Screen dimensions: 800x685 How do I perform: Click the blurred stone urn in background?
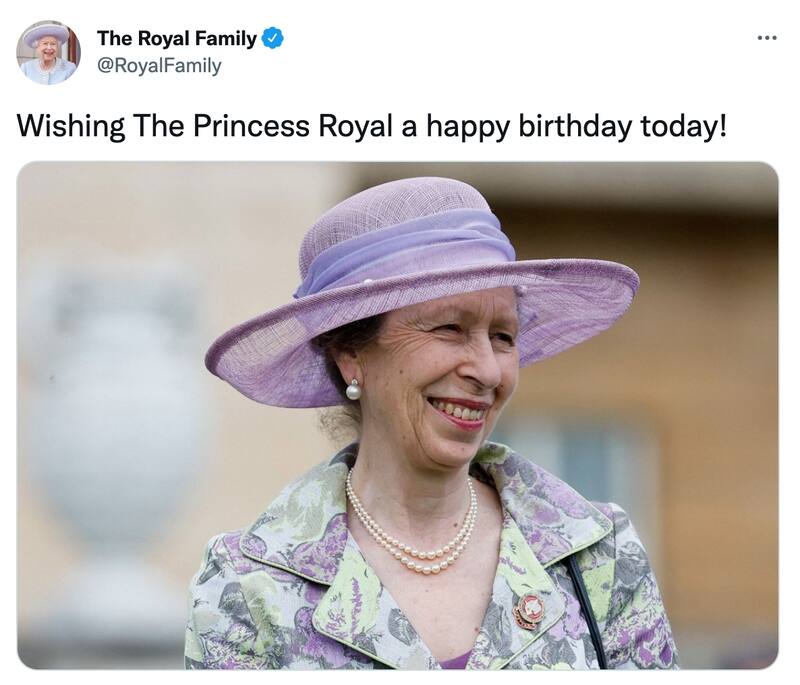coord(110,420)
